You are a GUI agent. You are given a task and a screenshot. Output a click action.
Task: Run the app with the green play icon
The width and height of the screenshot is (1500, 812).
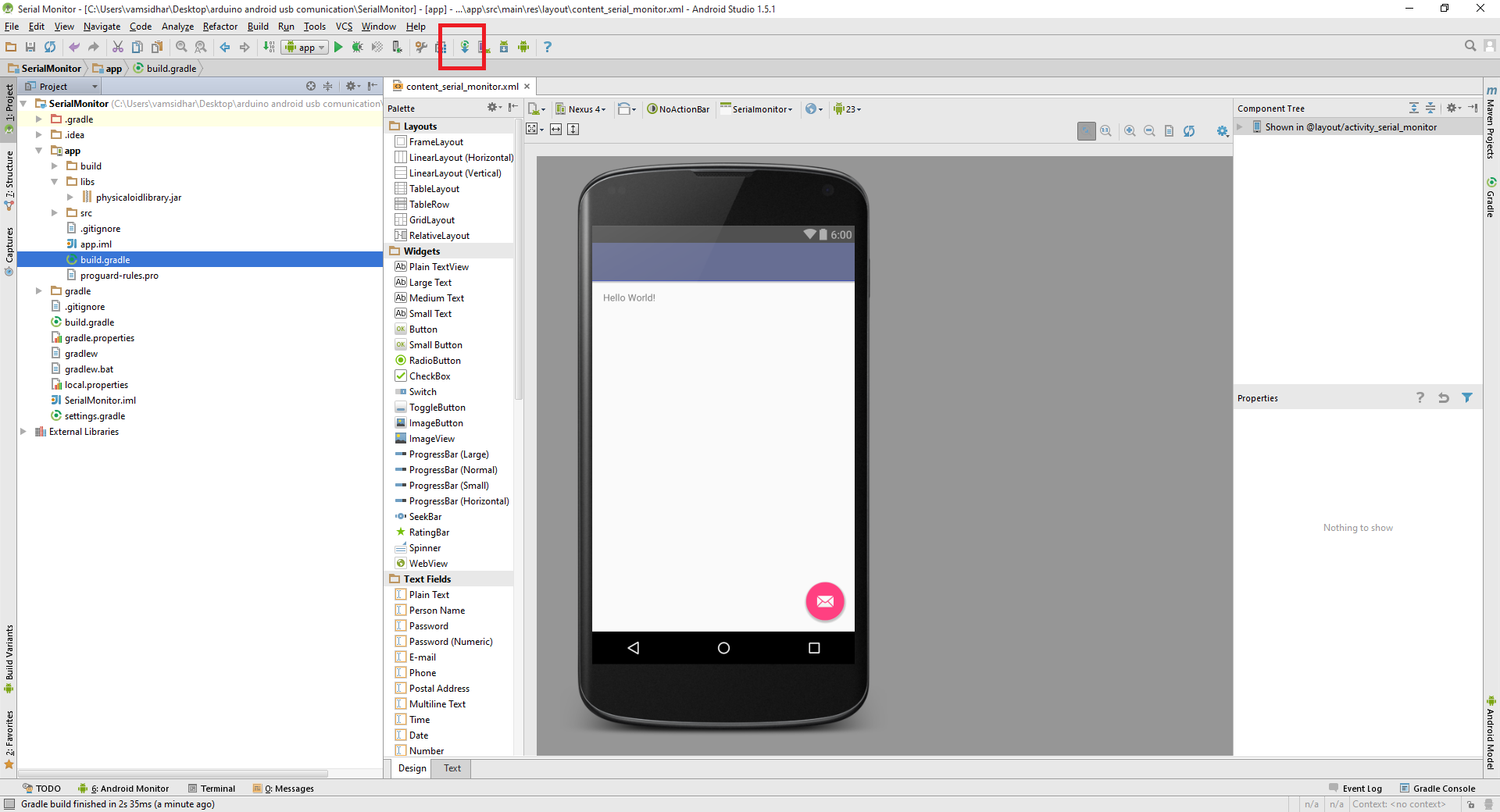[x=338, y=47]
